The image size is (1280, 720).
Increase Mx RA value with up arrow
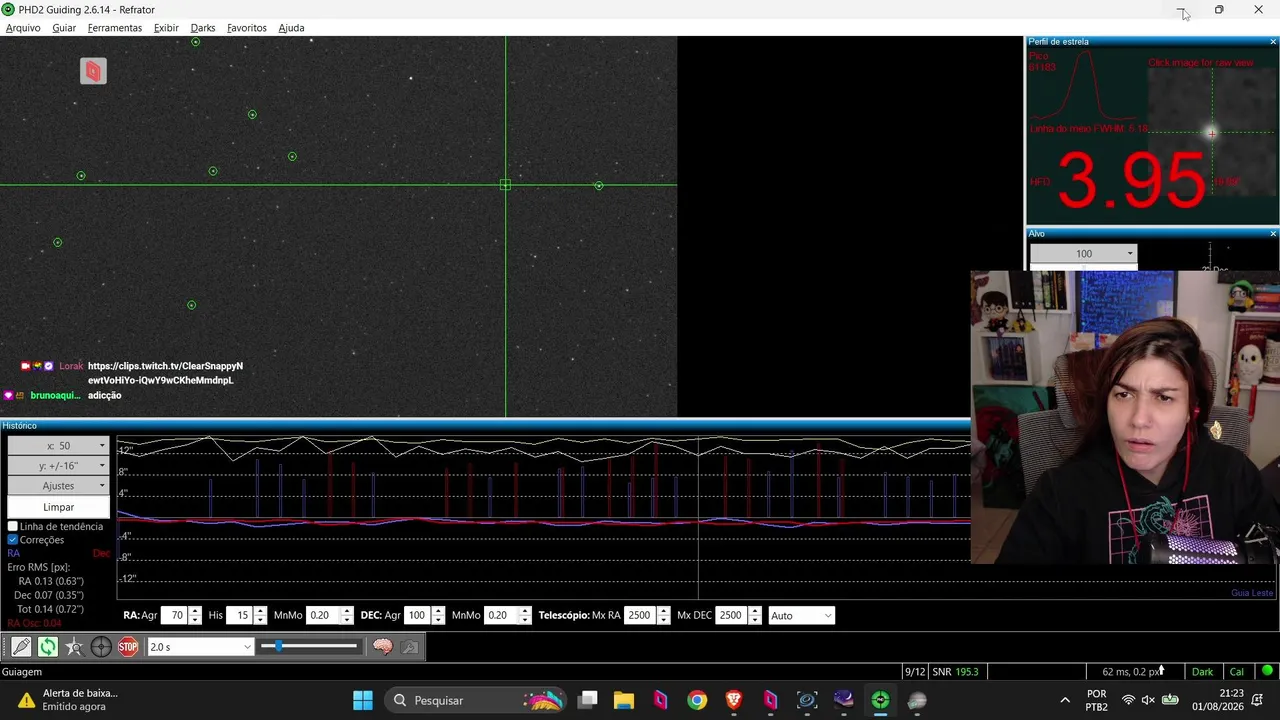[664, 611]
